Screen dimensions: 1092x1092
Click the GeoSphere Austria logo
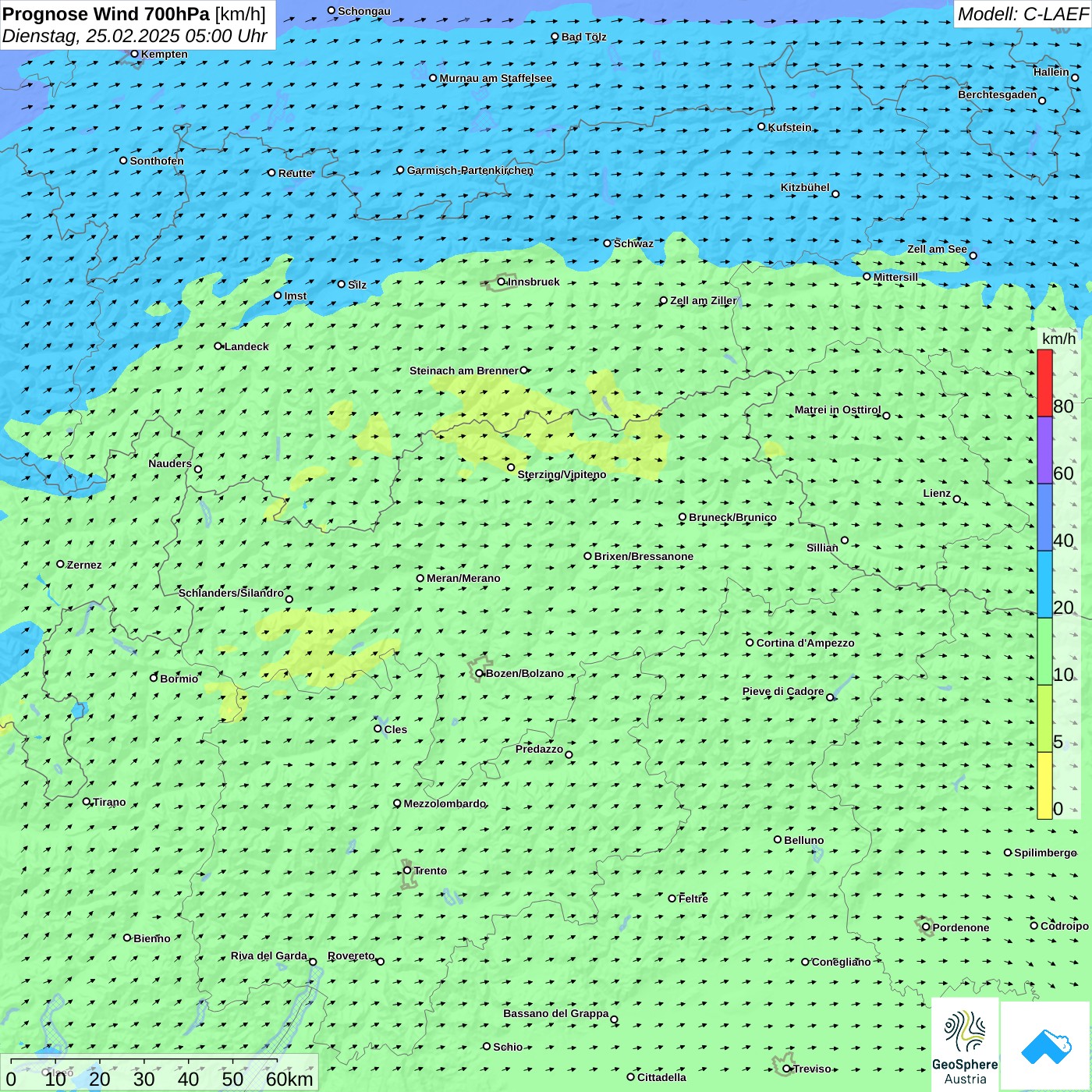pos(965,1044)
